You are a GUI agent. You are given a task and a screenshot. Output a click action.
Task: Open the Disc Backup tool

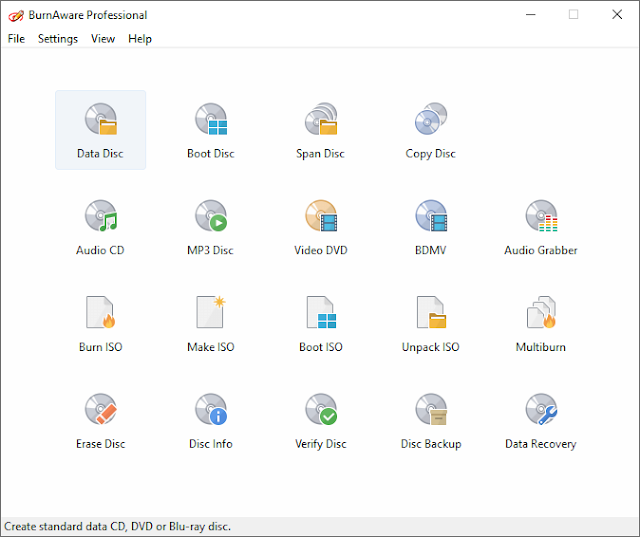pyautogui.click(x=431, y=420)
